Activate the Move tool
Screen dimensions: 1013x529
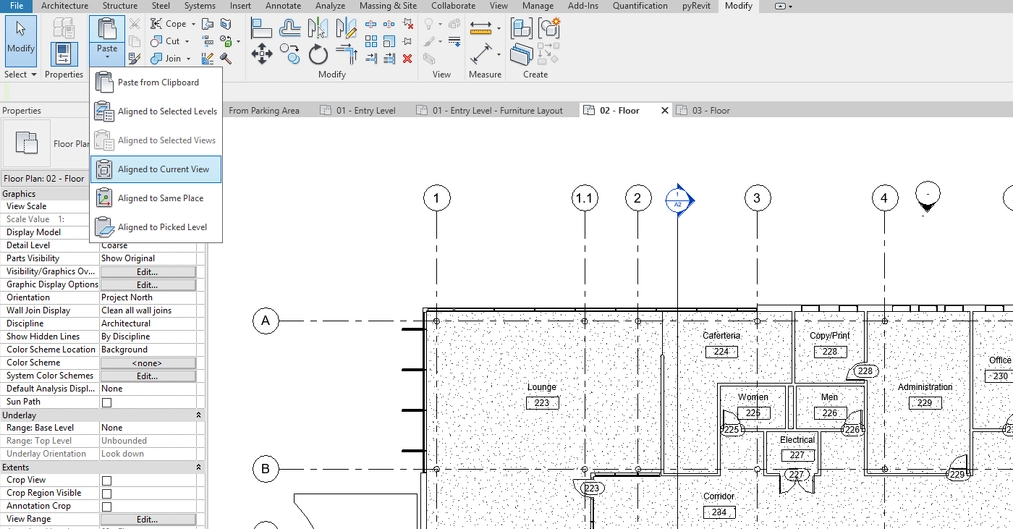pos(261,54)
